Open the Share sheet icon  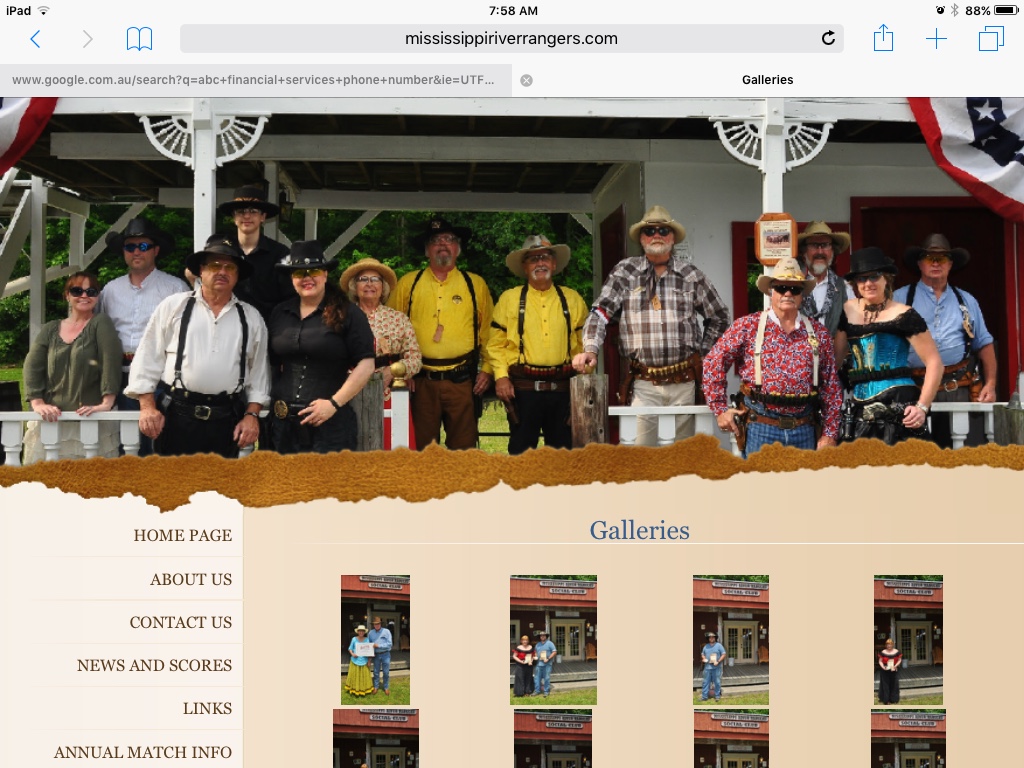tap(883, 39)
